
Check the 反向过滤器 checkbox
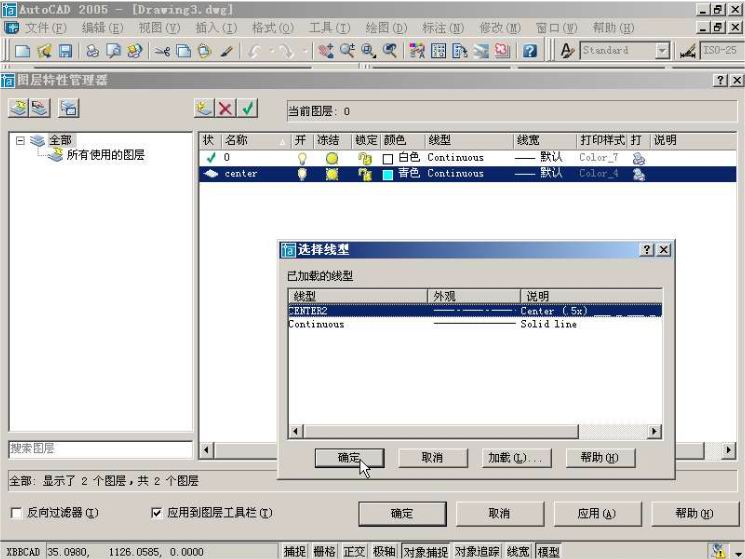point(17,513)
